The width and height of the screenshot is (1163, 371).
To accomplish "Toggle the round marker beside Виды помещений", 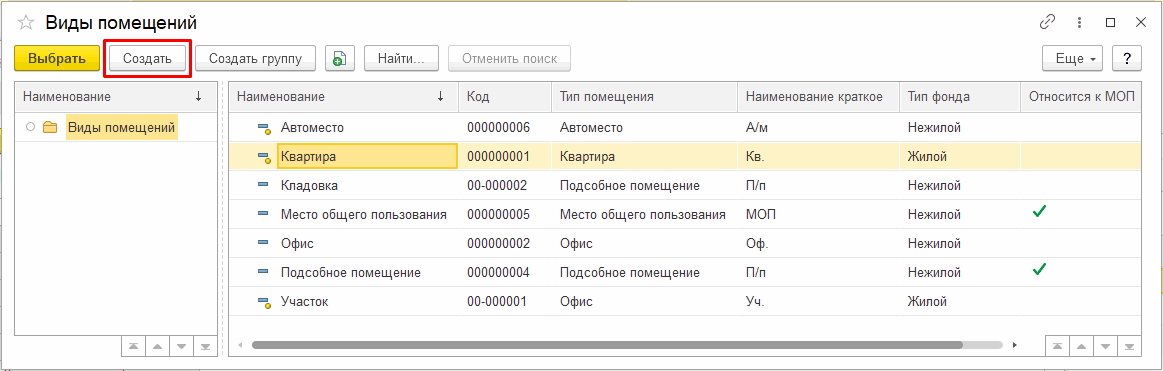I will tap(30, 128).
